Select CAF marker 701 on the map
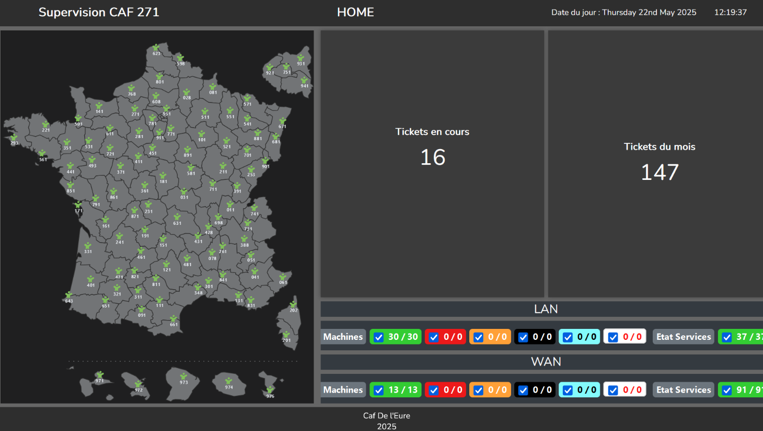This screenshot has height=431, width=763. click(x=247, y=150)
